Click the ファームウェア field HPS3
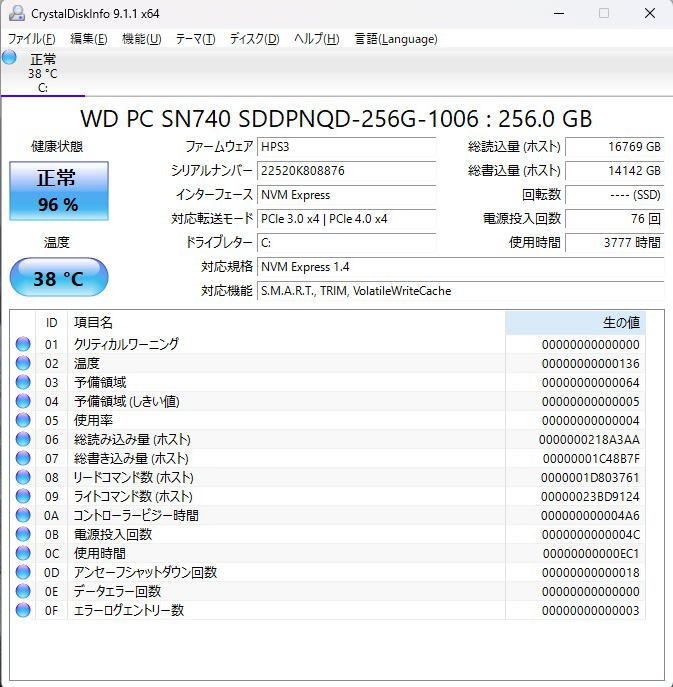Viewport: 673px width, 687px height. [346, 147]
